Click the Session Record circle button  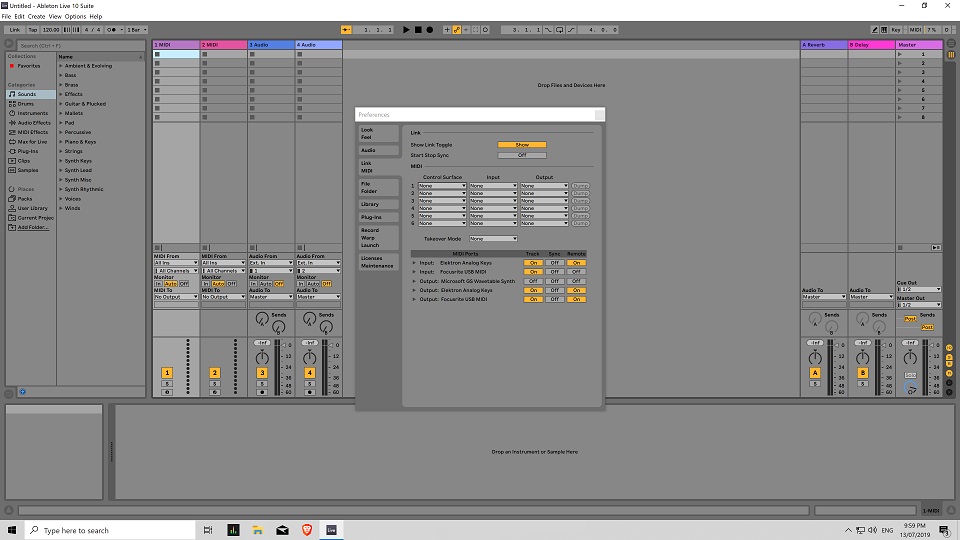[486, 29]
